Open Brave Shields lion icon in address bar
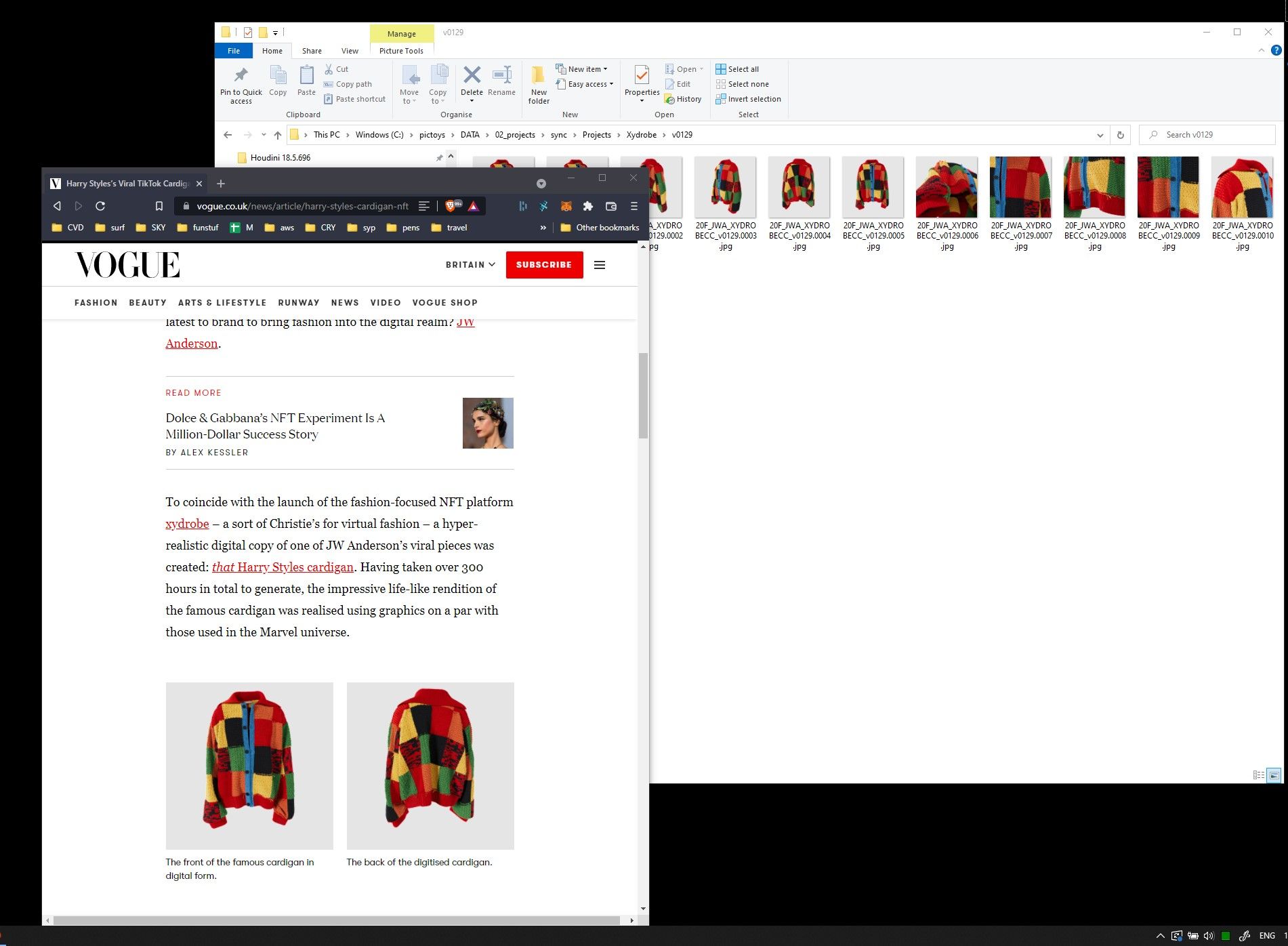 tap(451, 205)
